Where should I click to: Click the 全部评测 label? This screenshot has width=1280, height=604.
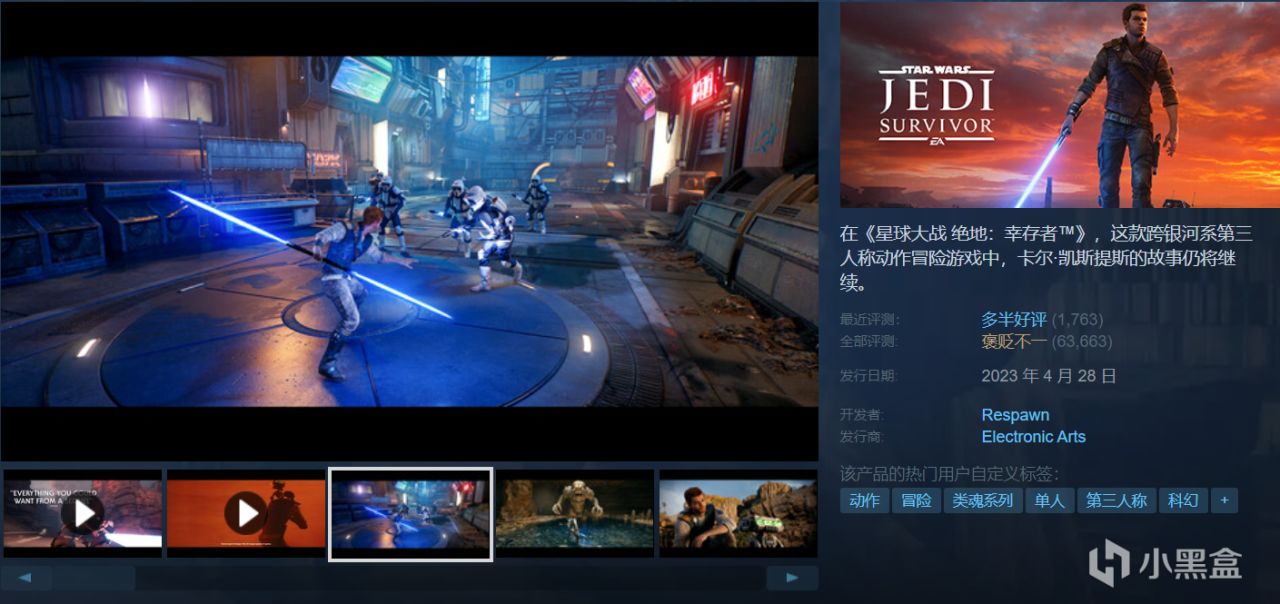point(870,342)
